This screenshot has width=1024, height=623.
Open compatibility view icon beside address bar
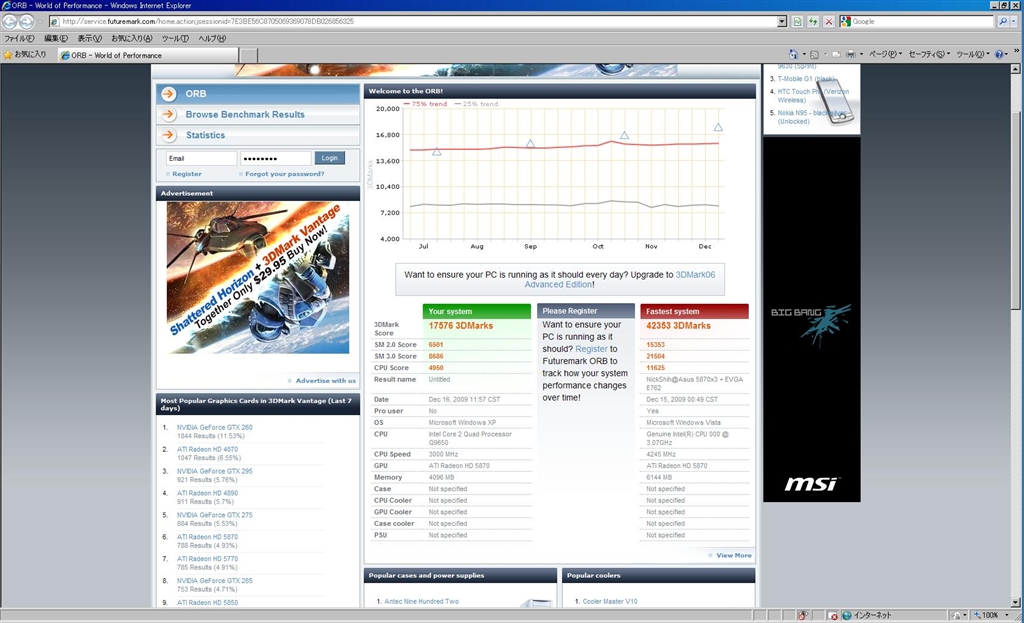[797, 22]
